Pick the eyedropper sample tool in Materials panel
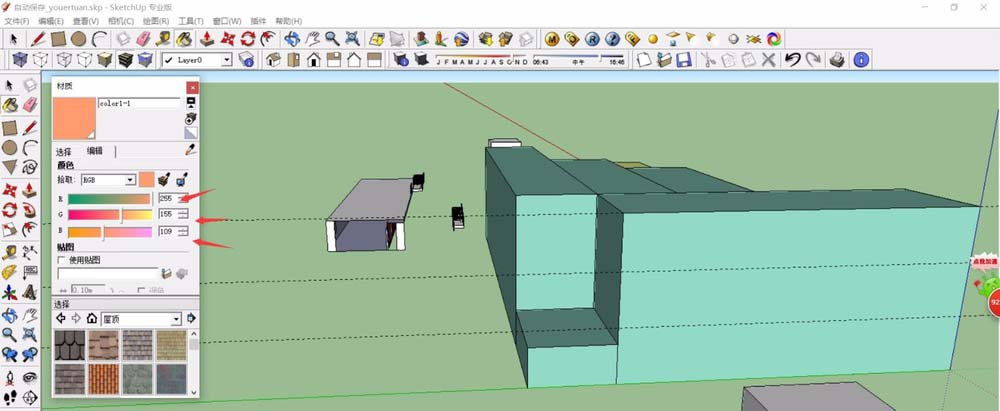 (191, 149)
